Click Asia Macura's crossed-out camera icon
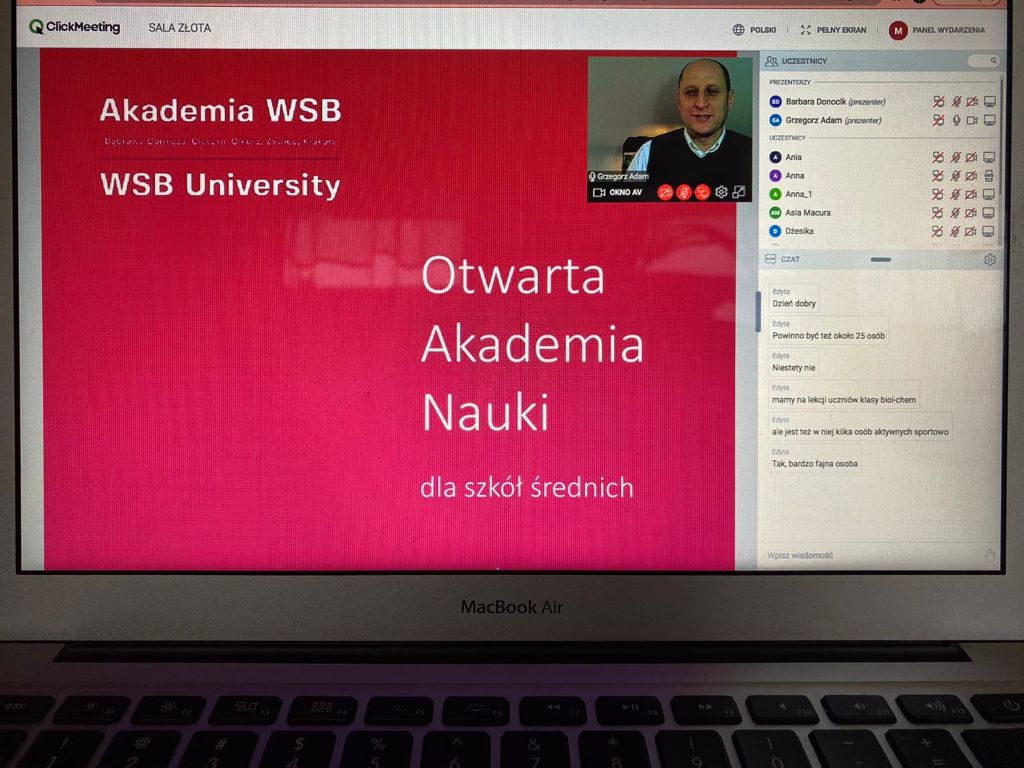 point(971,213)
